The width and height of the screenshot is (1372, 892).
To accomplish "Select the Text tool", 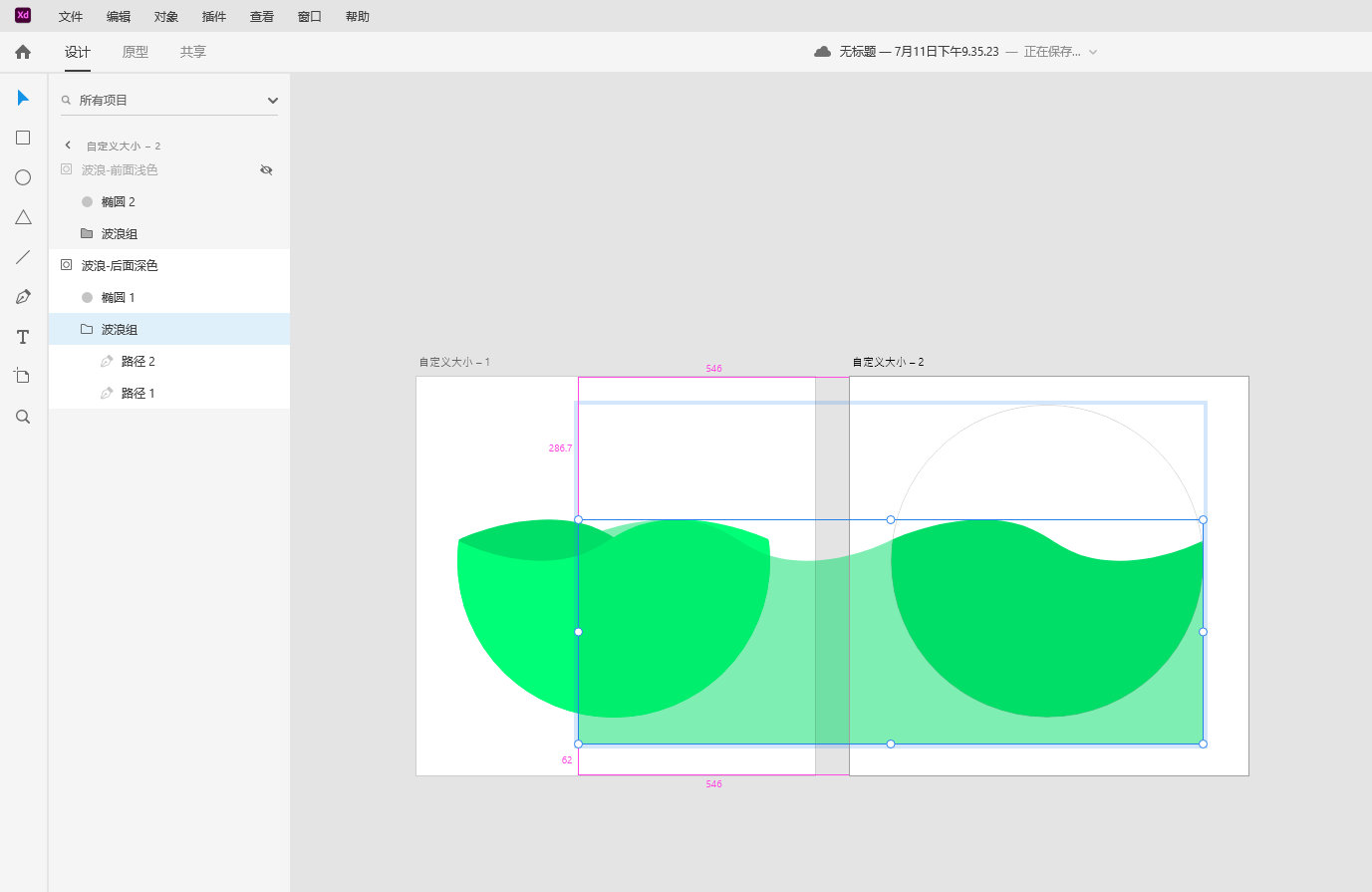I will (23, 337).
